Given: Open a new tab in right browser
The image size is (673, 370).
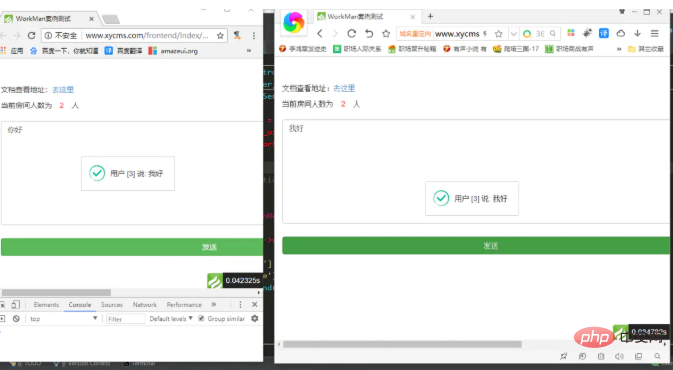Looking at the screenshot, I should pos(430,16).
